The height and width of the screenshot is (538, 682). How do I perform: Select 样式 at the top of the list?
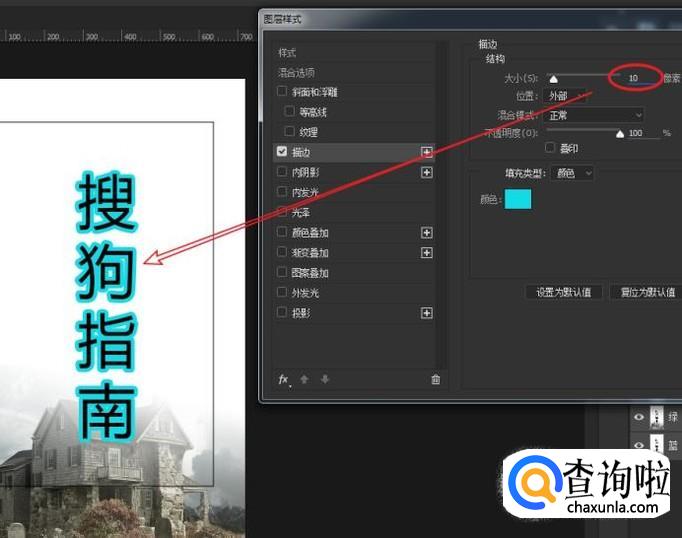coord(287,53)
